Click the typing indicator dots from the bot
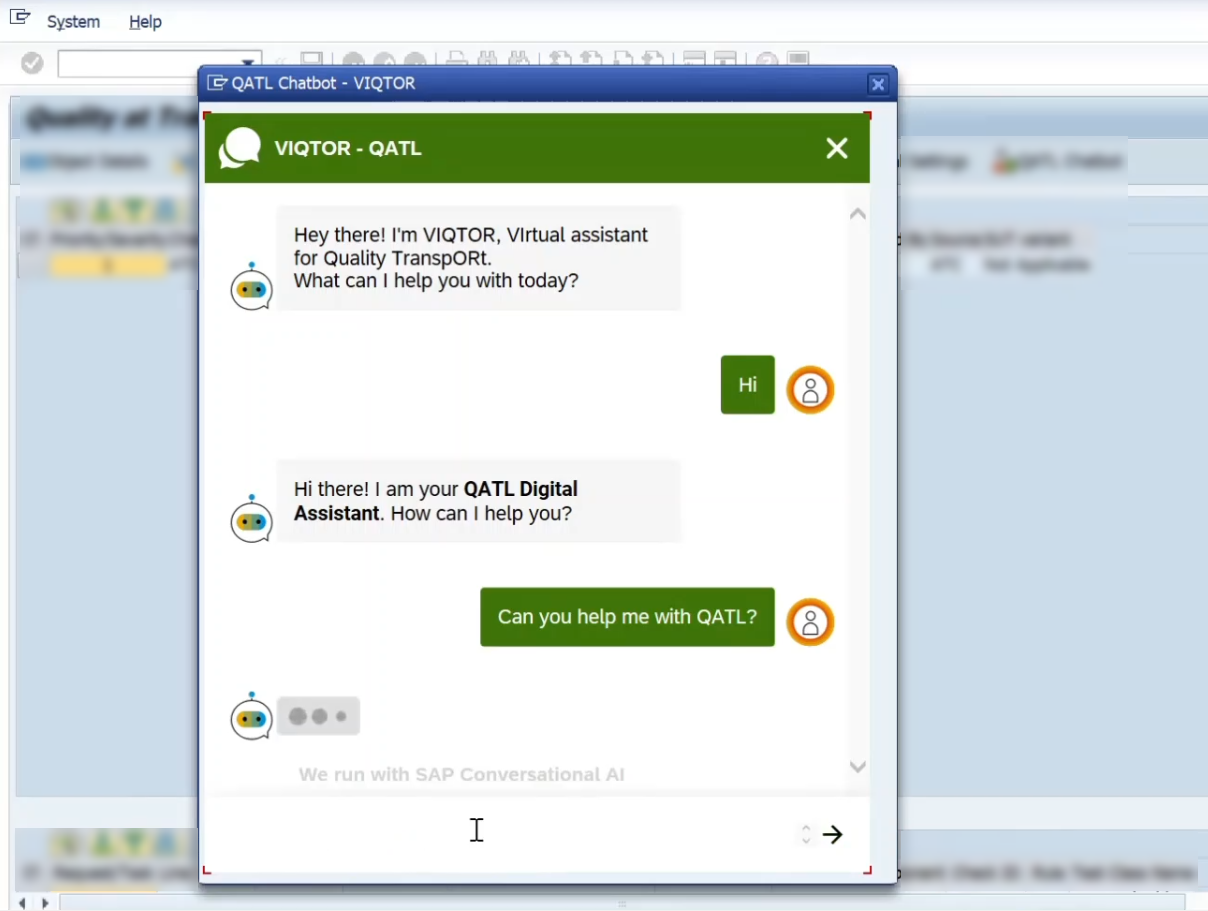The height and width of the screenshot is (911, 1208). click(x=318, y=715)
